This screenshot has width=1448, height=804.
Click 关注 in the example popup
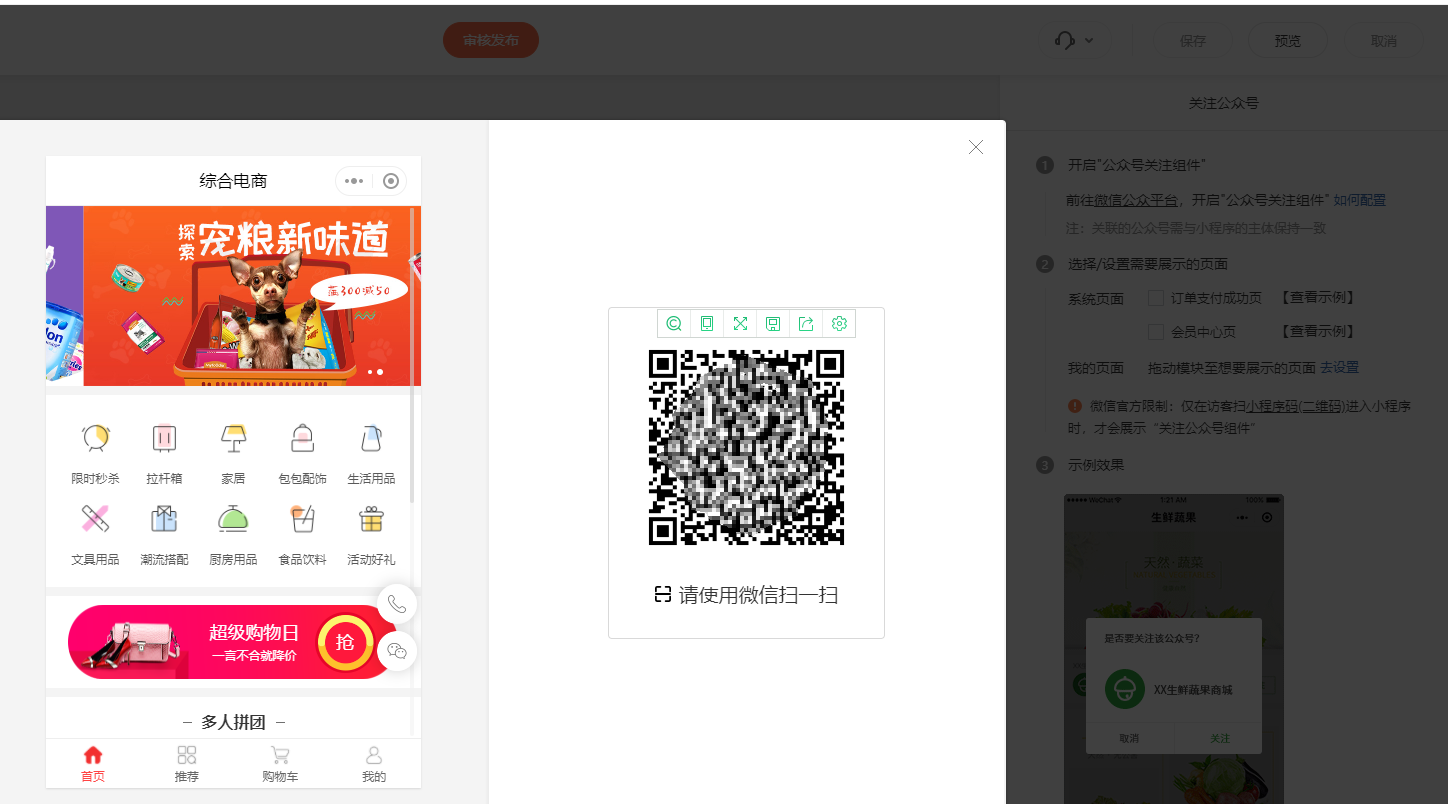(x=1219, y=738)
